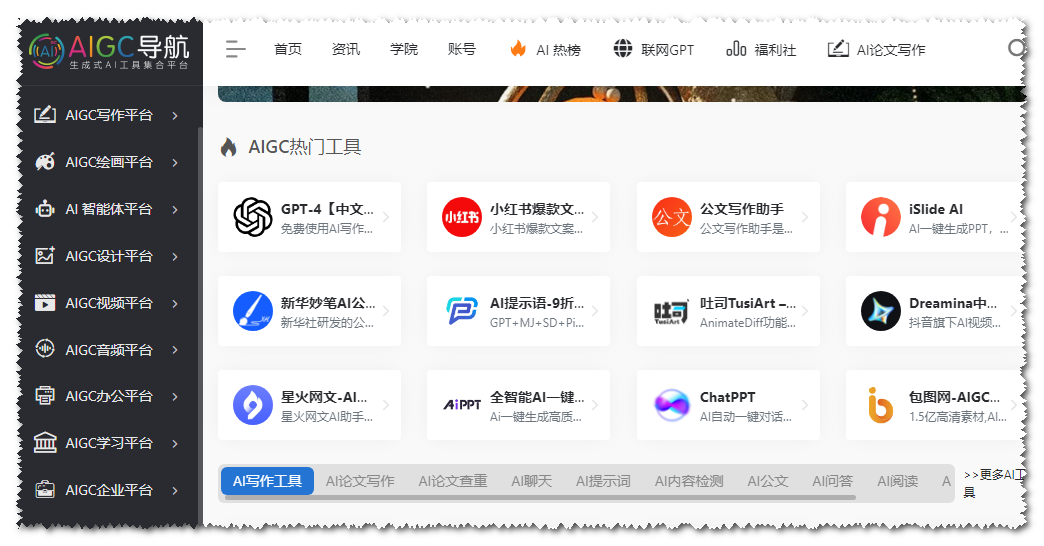Expand the AIGC企业平台 chevron
Viewport: 1044px width, 546px height.
(175, 491)
